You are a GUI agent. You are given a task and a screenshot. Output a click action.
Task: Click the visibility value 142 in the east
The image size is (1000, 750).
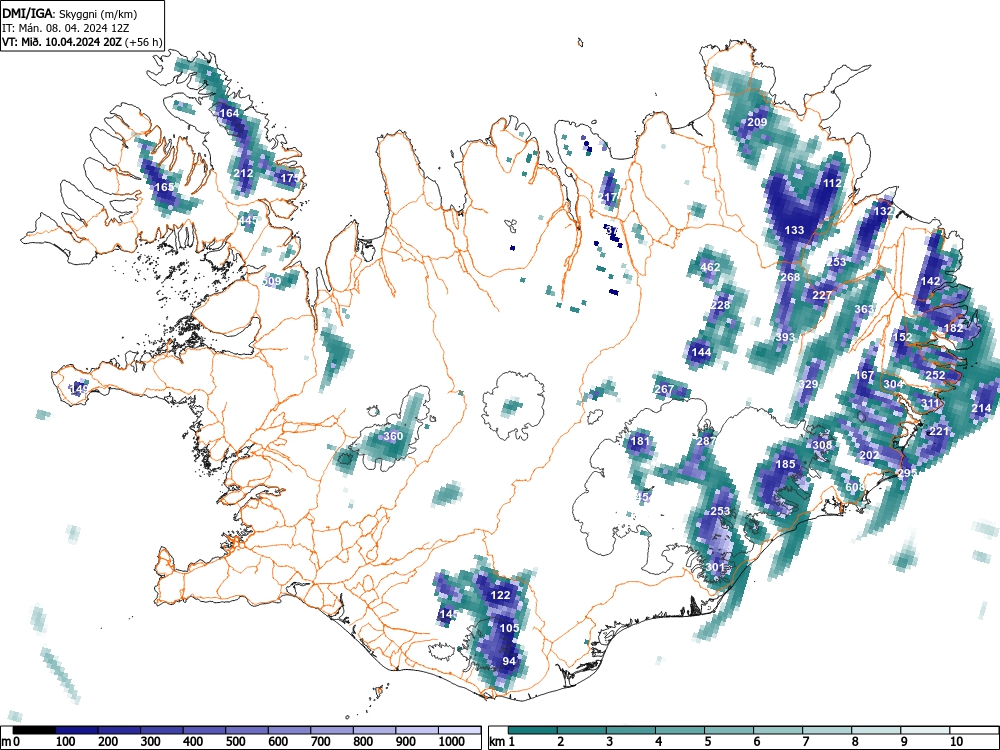coord(930,281)
